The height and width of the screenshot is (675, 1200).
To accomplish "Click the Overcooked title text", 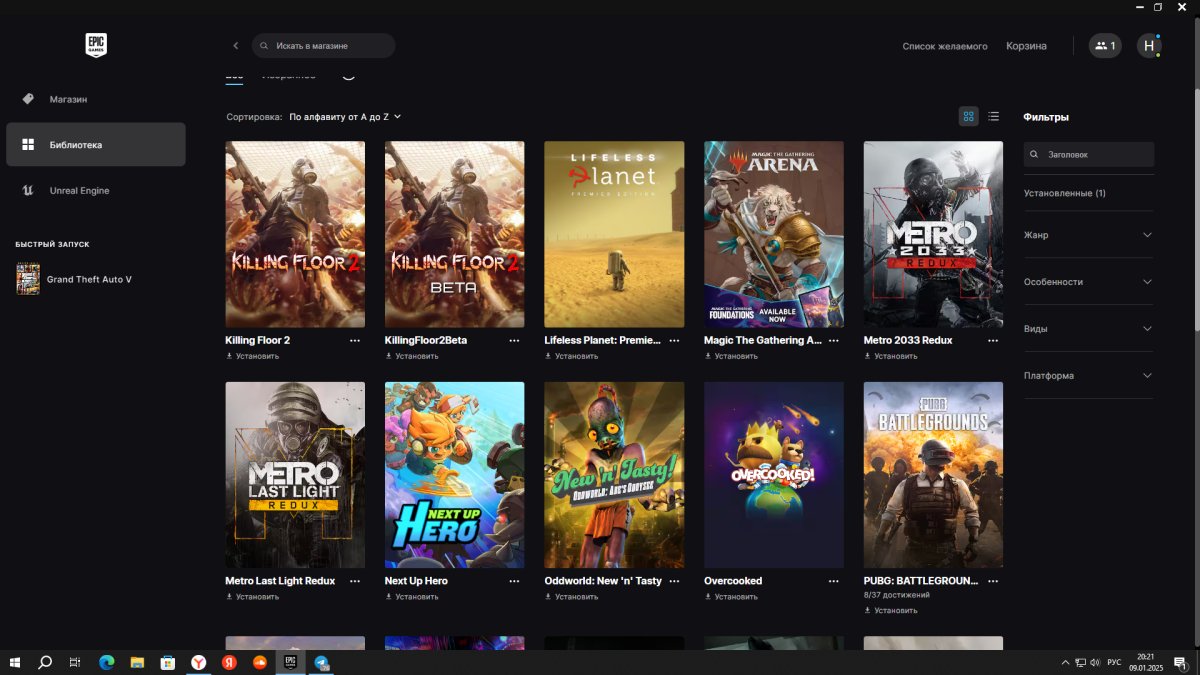I will pos(733,581).
